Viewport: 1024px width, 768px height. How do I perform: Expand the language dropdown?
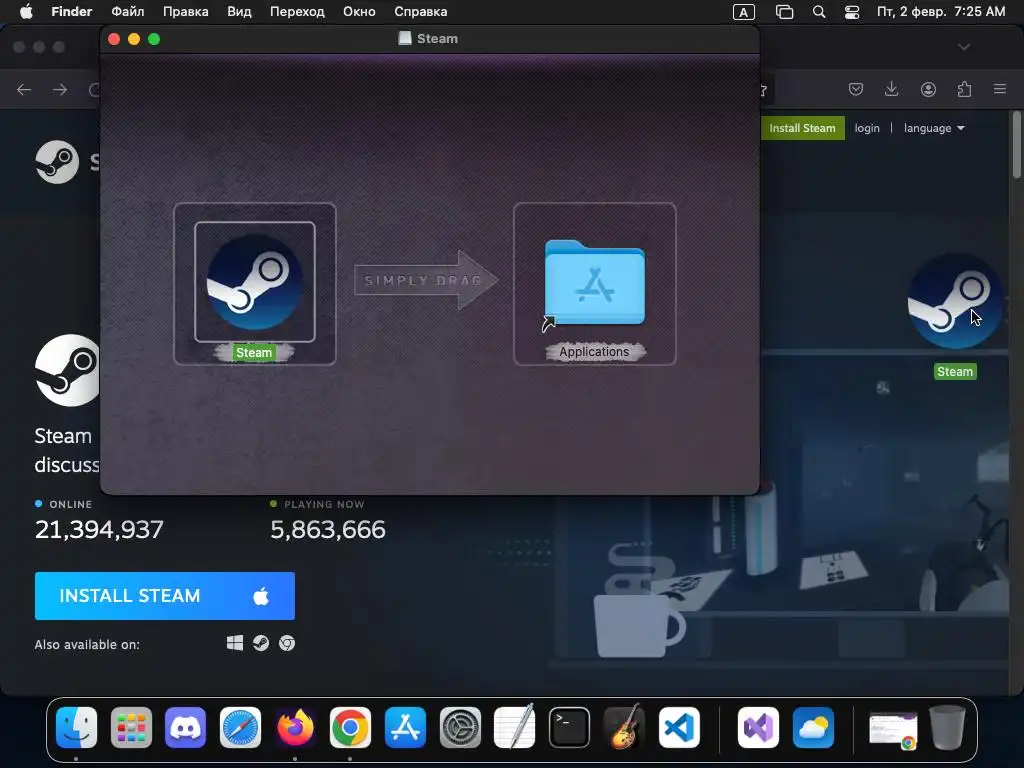pos(934,128)
